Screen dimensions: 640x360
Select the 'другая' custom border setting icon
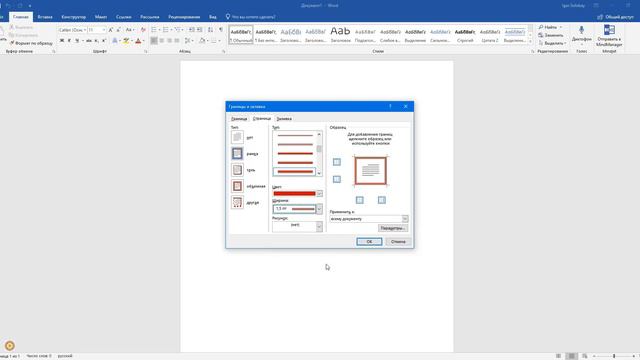(237, 202)
